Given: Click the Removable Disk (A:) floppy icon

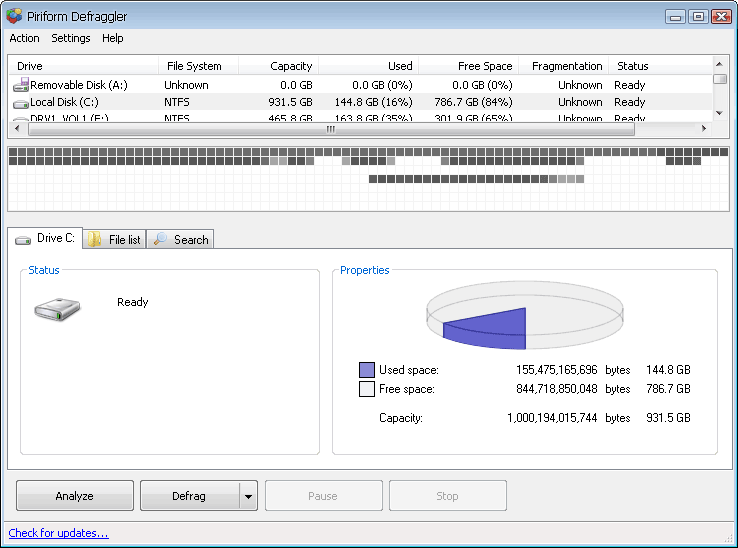Looking at the screenshot, I should click(x=21, y=85).
